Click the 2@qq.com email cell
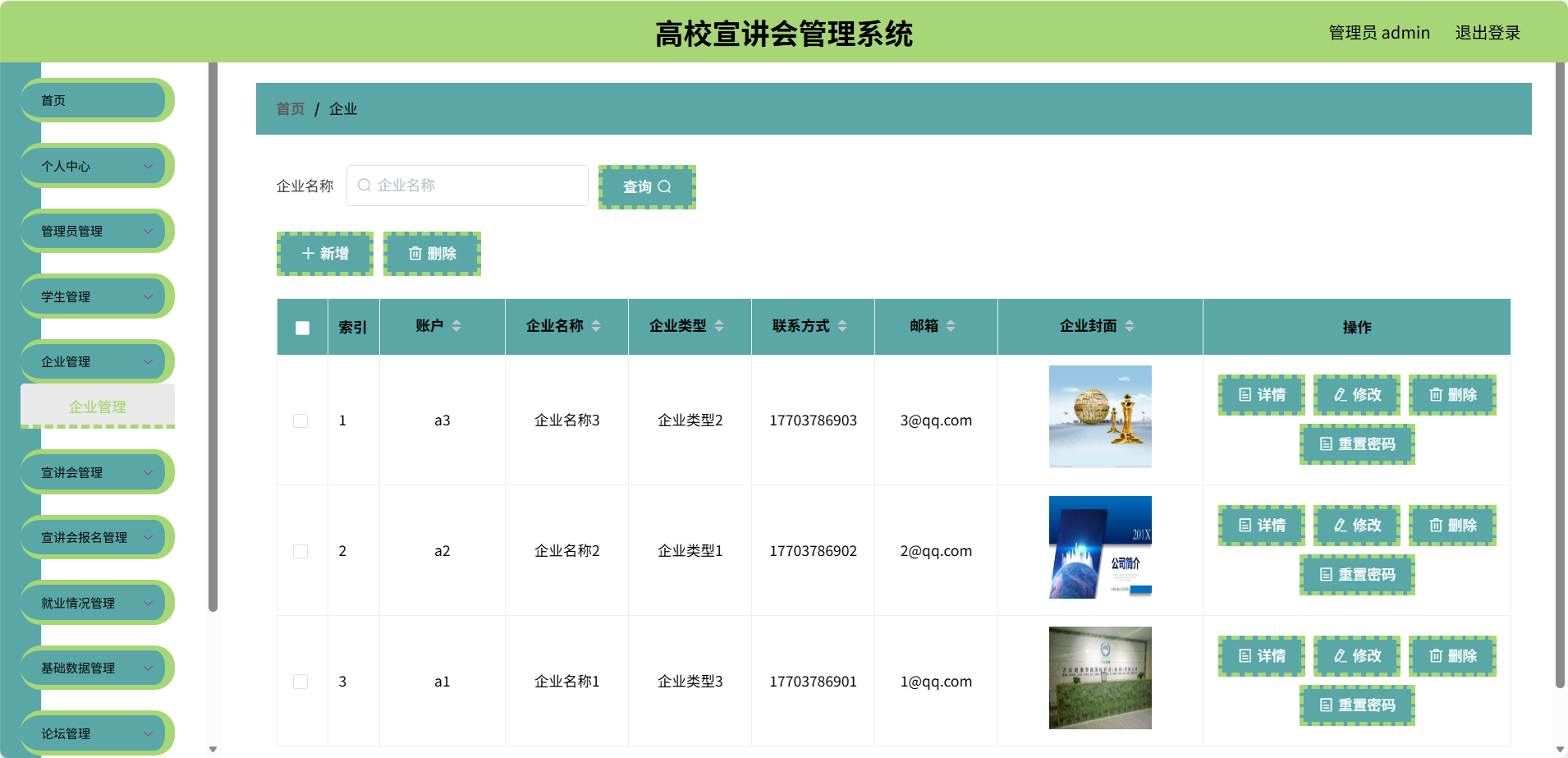 pyautogui.click(x=936, y=551)
